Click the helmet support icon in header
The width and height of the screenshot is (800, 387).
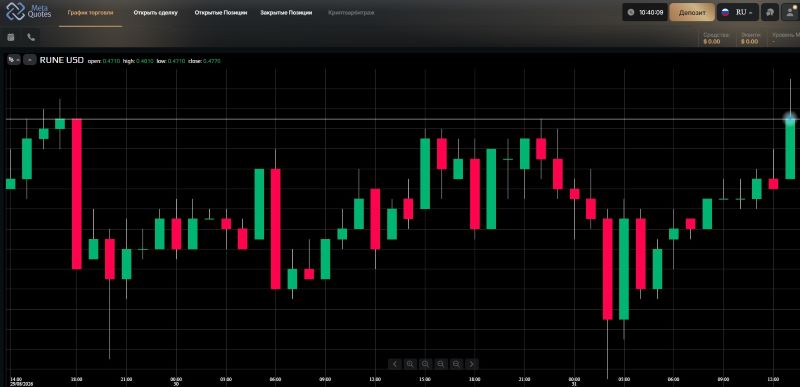point(770,12)
